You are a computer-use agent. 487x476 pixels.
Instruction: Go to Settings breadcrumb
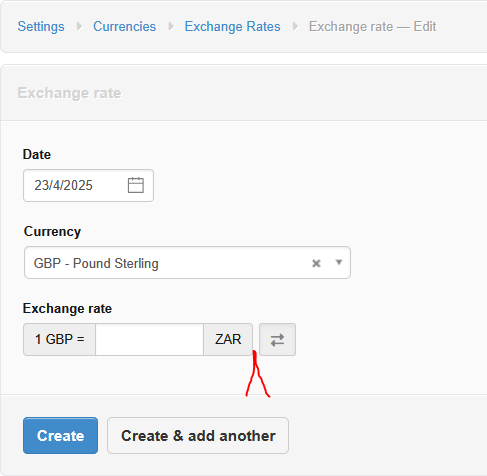pos(41,26)
